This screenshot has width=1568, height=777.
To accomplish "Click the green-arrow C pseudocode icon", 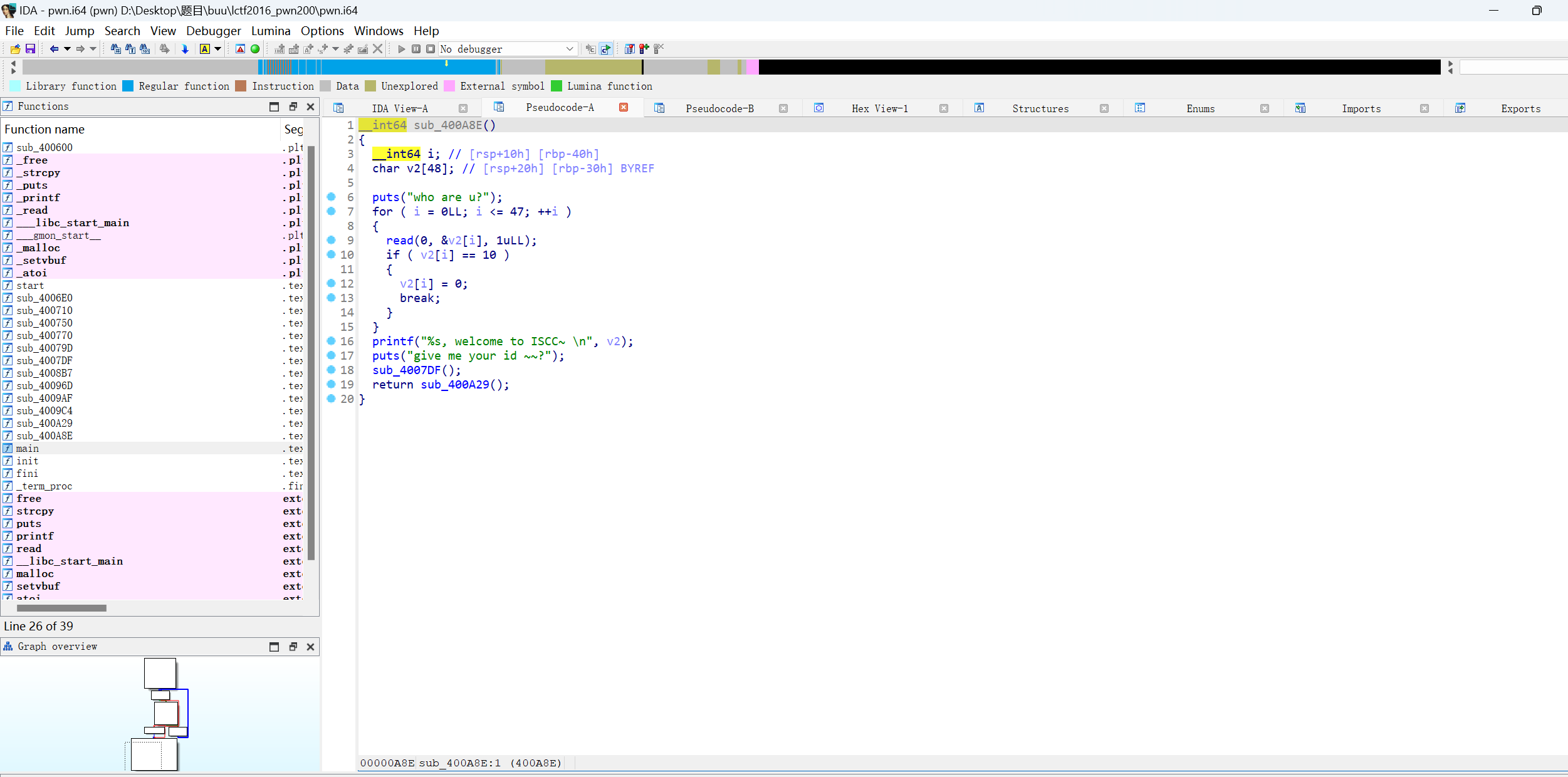I will coord(605,49).
